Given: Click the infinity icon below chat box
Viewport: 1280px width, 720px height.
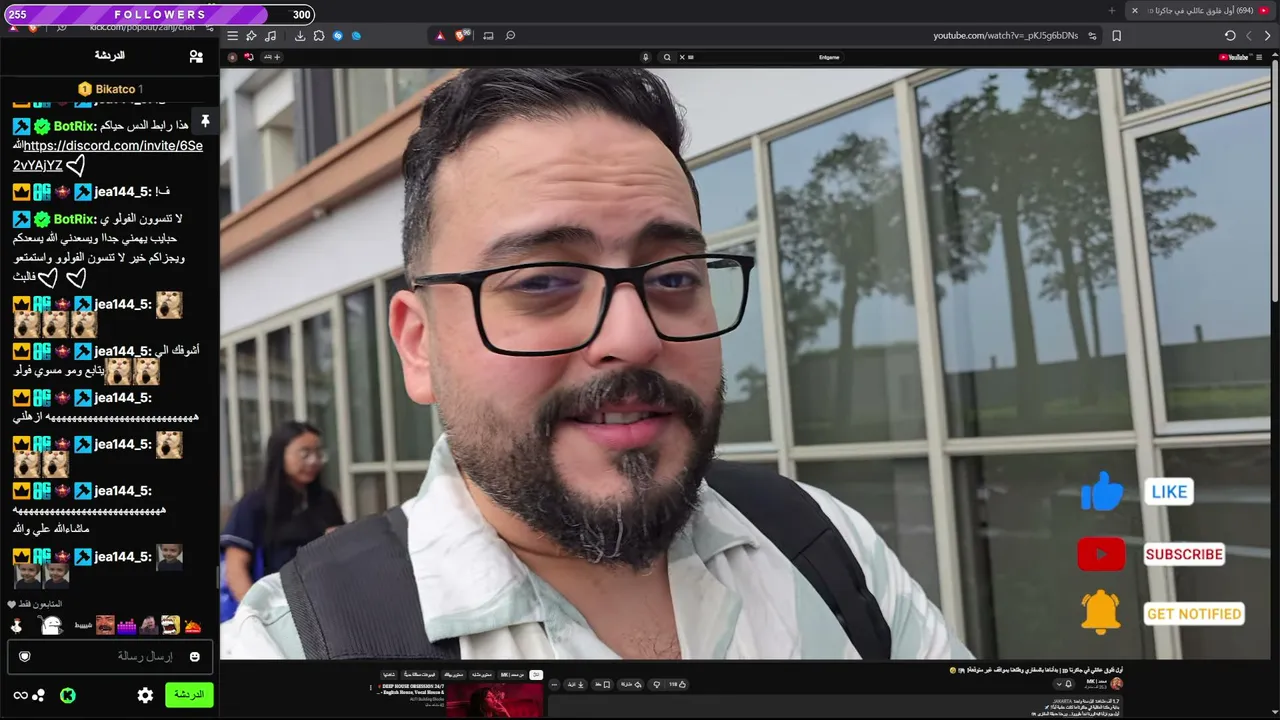Looking at the screenshot, I should click(20, 695).
